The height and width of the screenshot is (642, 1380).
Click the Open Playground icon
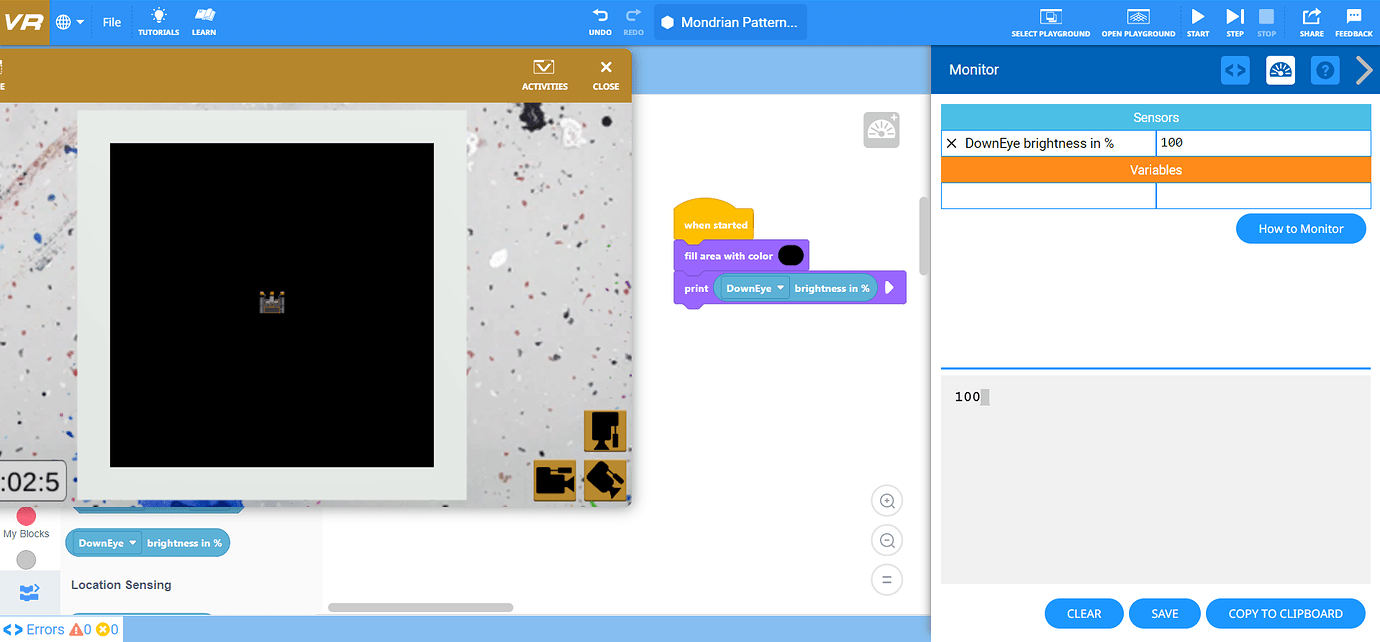(1138, 21)
